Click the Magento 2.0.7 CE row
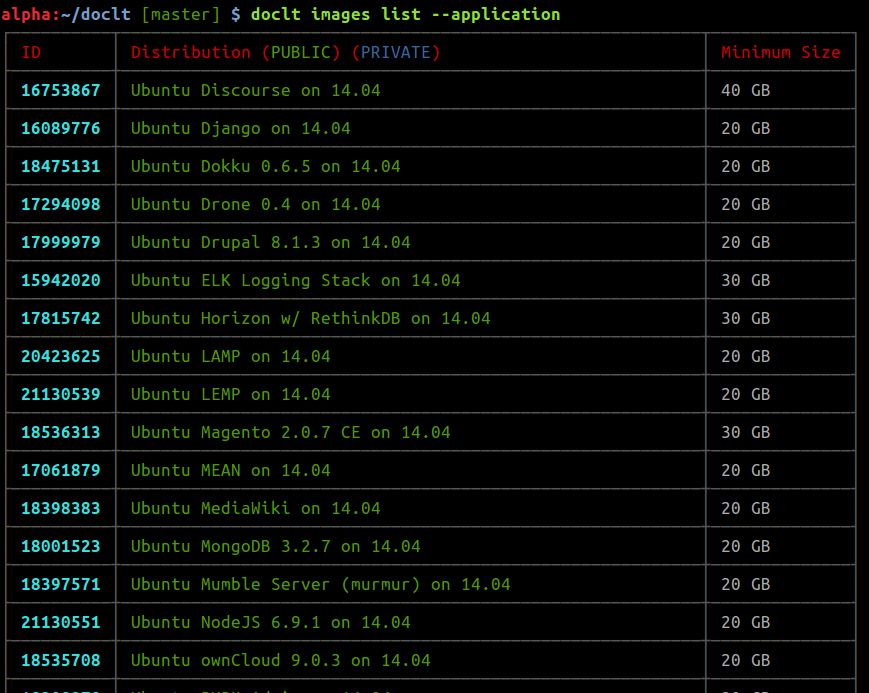 tap(288, 432)
